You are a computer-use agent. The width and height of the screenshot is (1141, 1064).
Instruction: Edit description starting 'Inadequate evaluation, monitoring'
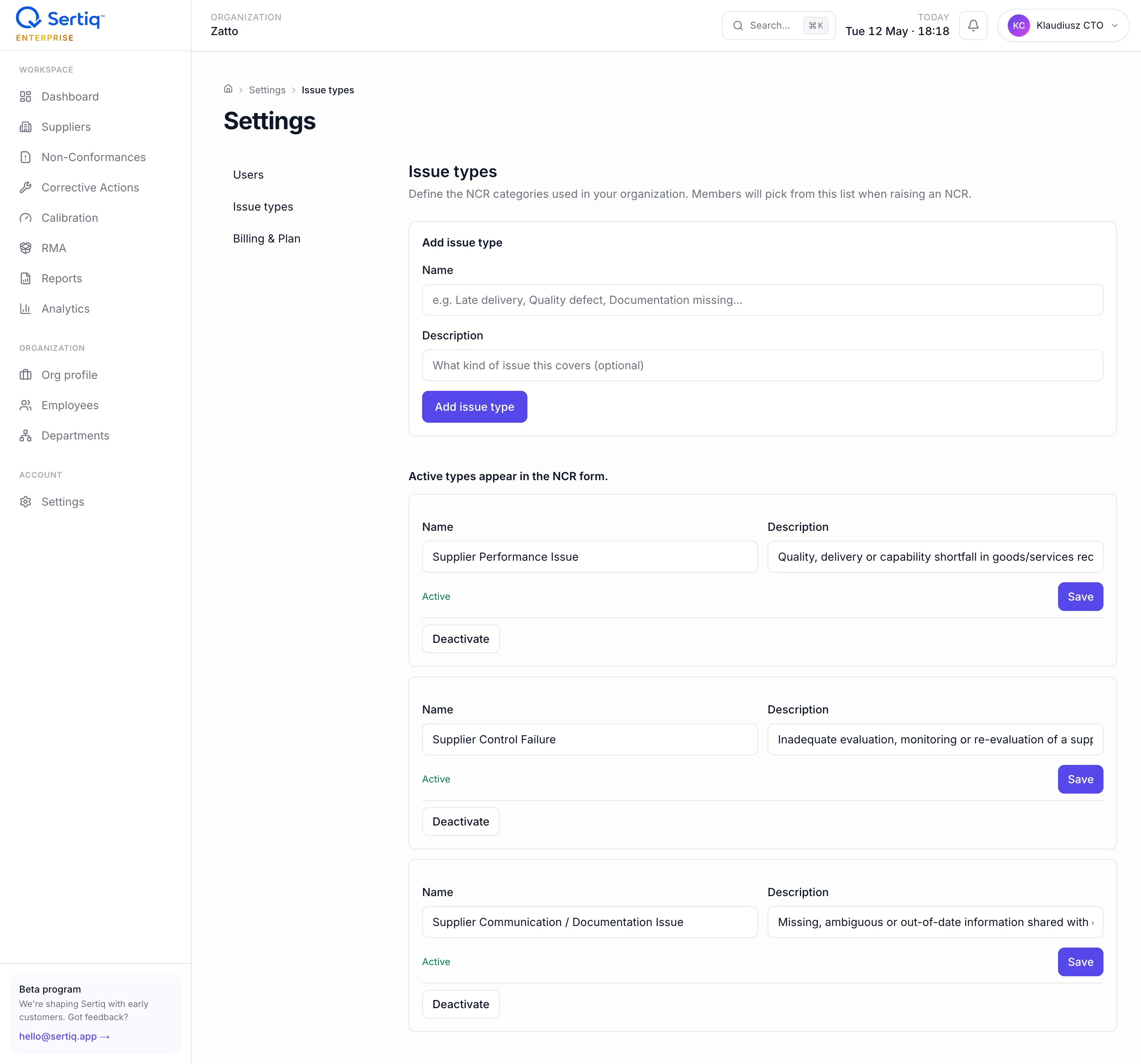(x=934, y=739)
